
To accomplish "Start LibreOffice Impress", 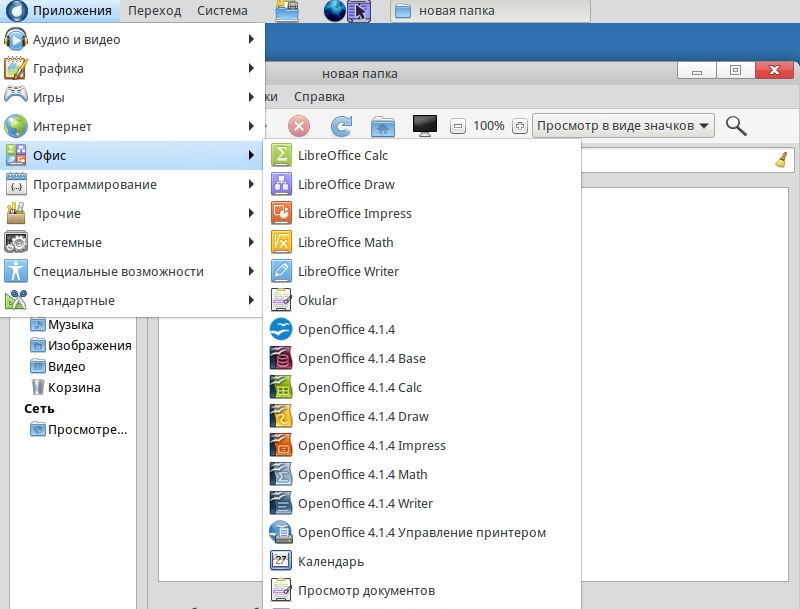I will click(x=421, y=213).
